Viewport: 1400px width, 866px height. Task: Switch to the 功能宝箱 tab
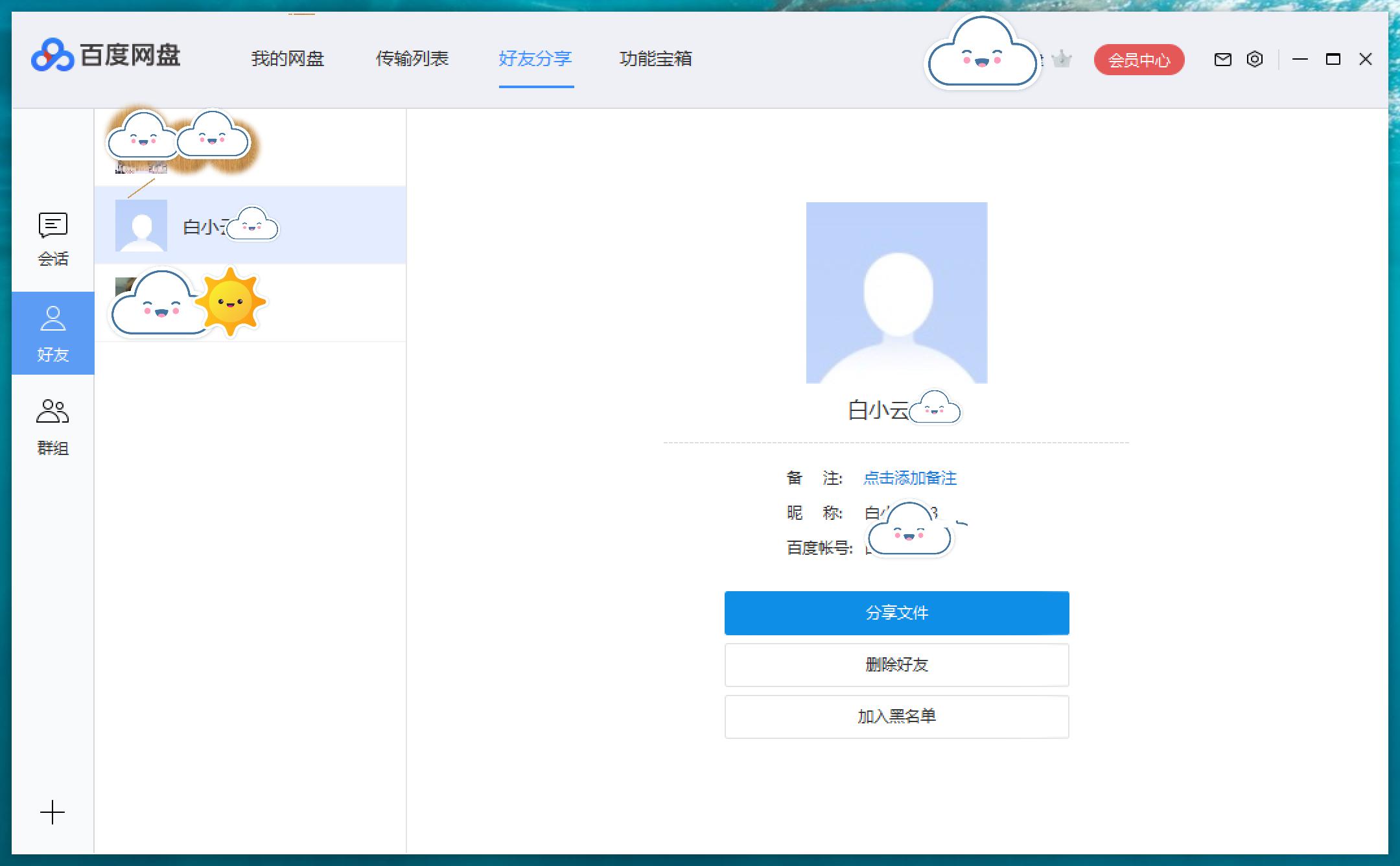point(657,59)
